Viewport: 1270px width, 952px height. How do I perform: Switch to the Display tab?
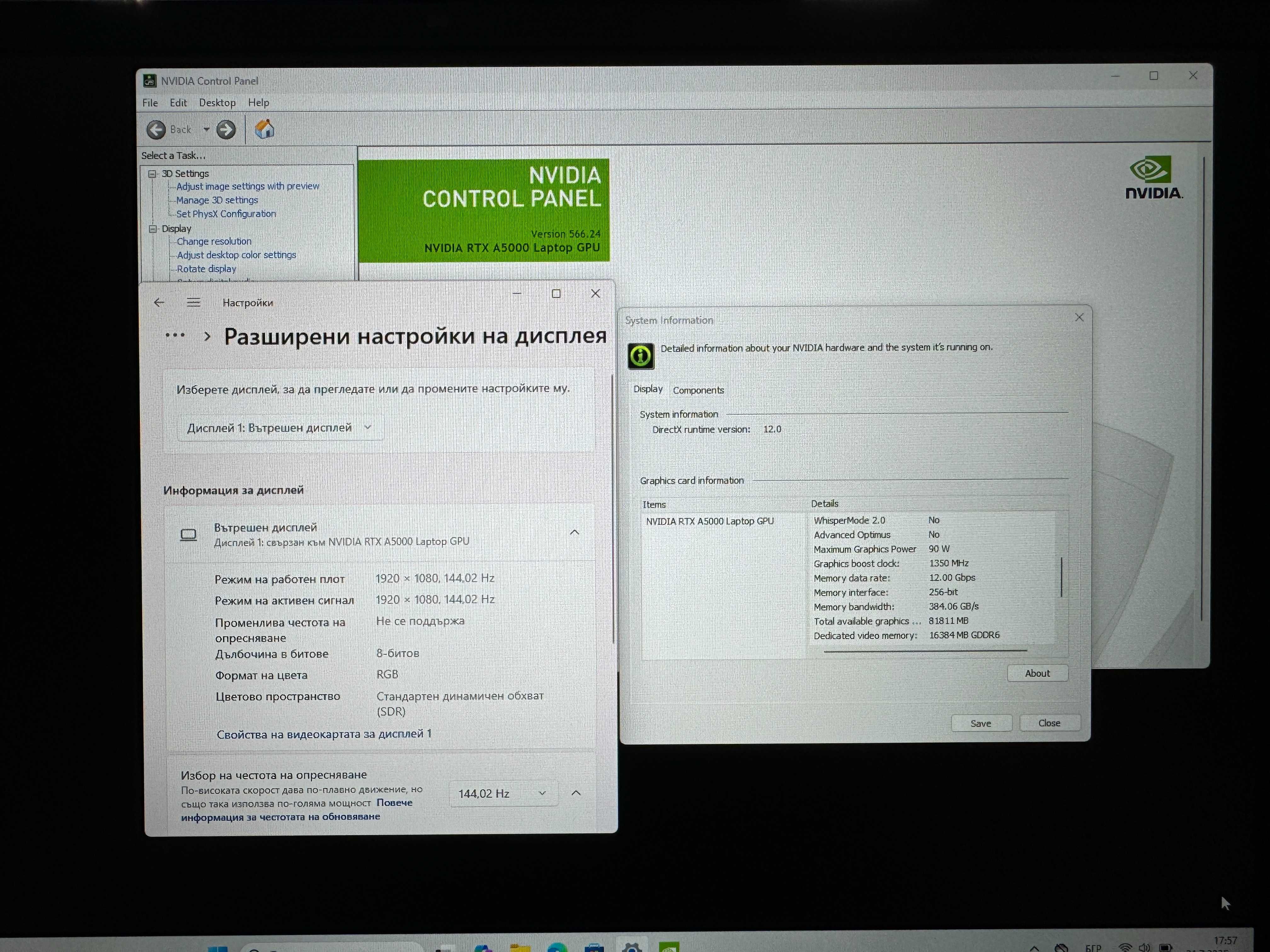pos(648,389)
